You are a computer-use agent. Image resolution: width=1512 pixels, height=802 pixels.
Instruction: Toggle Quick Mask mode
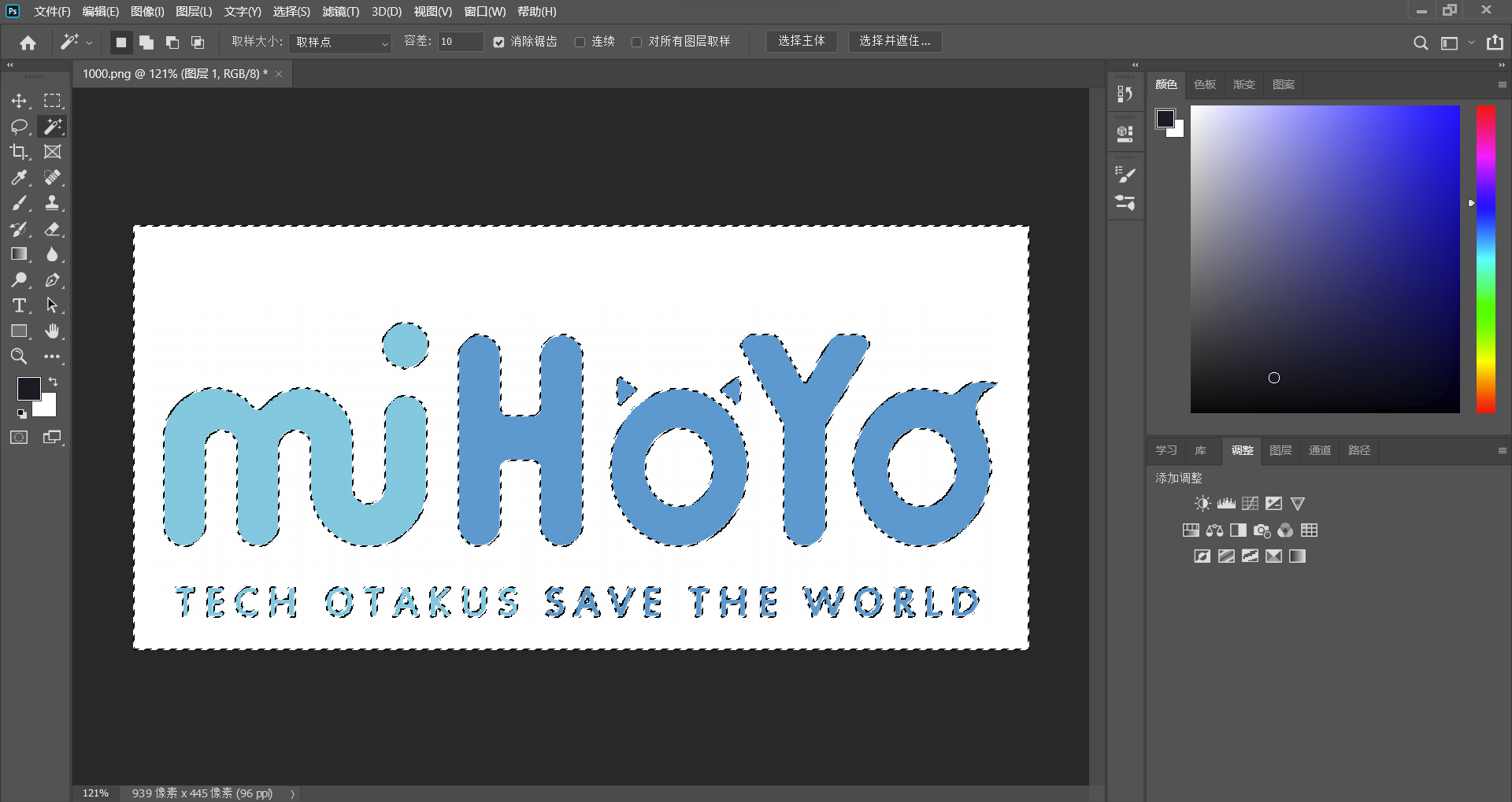click(x=19, y=438)
